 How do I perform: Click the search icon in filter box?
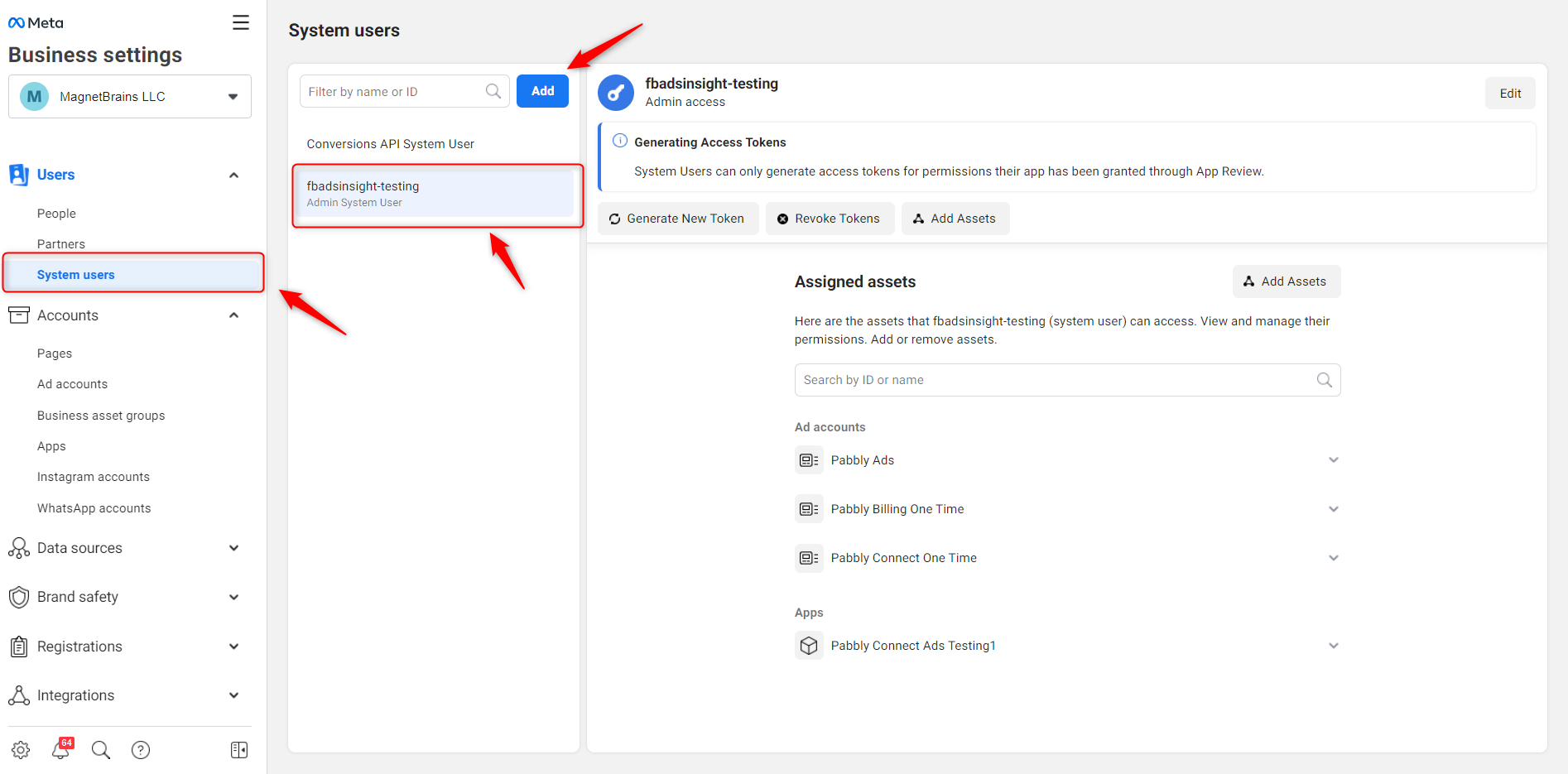click(493, 91)
